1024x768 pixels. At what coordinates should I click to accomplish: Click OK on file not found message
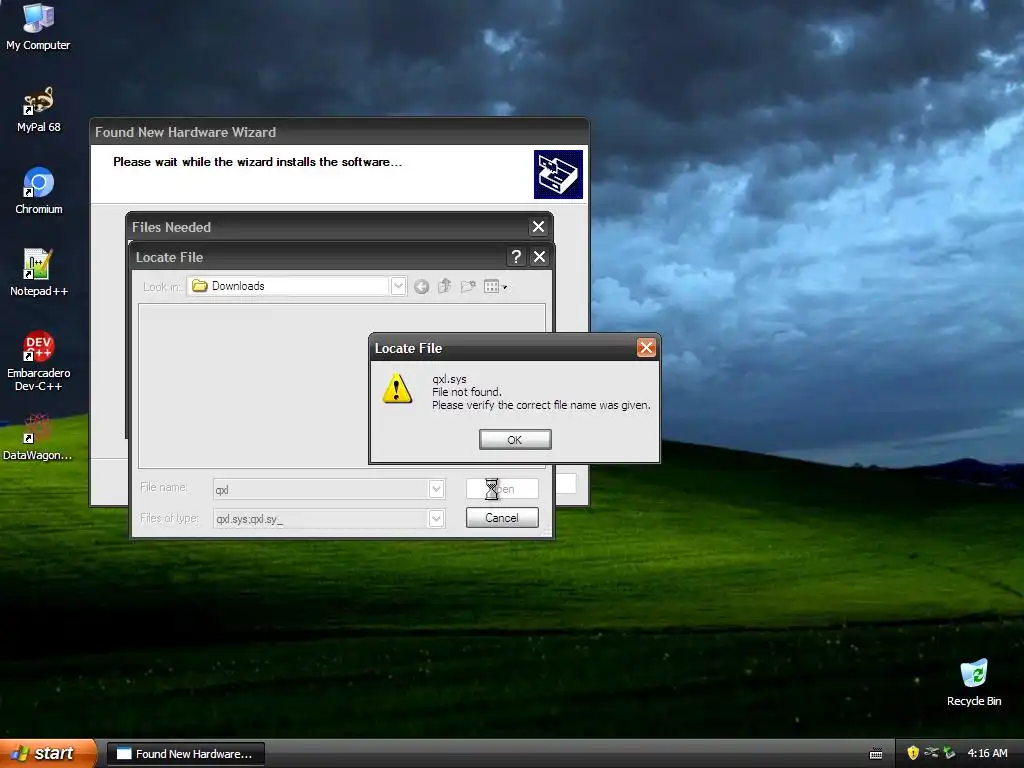[x=515, y=440]
